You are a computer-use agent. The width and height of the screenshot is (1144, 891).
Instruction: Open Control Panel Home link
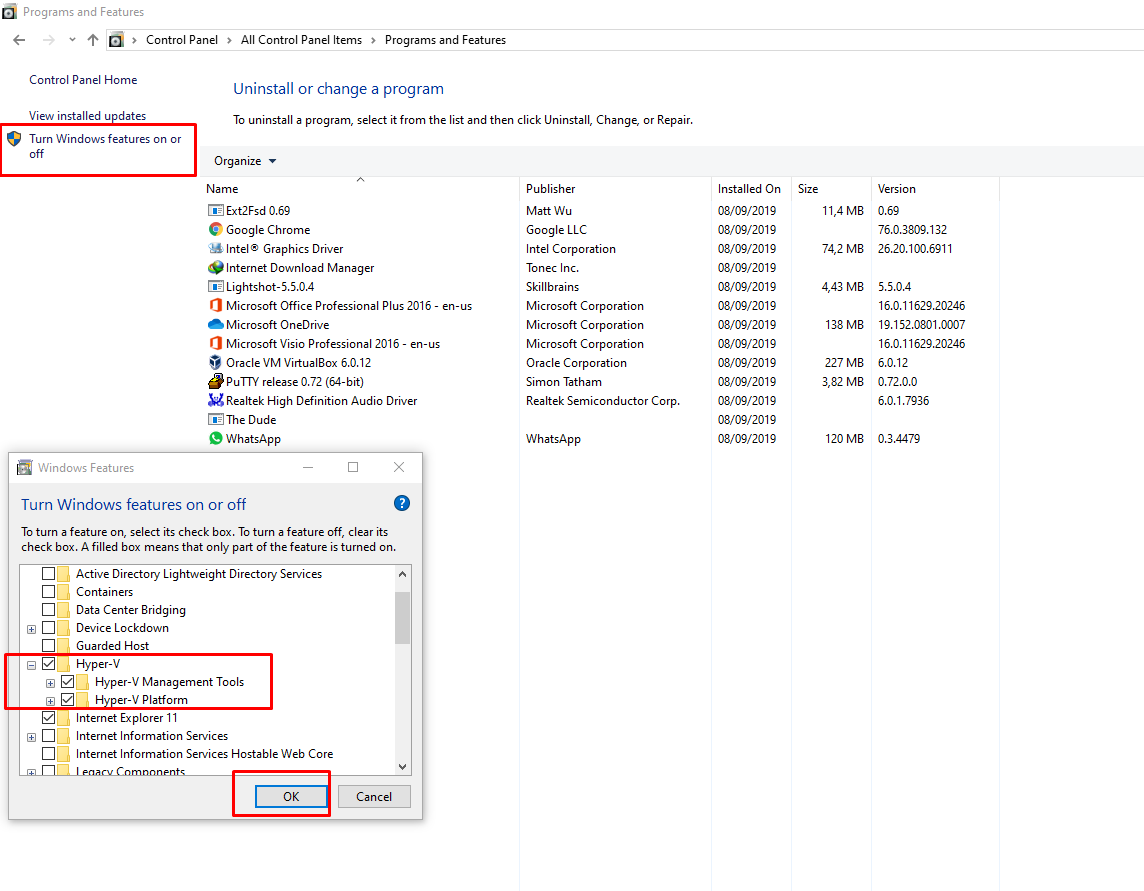click(x=83, y=80)
